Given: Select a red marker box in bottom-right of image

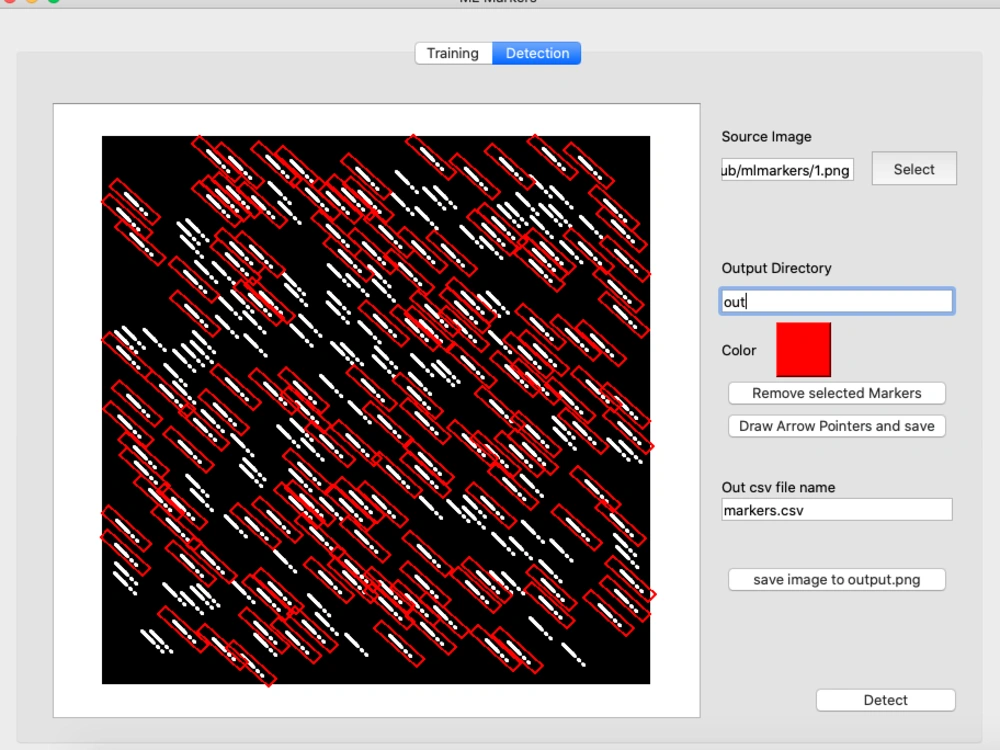Looking at the screenshot, I should tap(620, 600).
